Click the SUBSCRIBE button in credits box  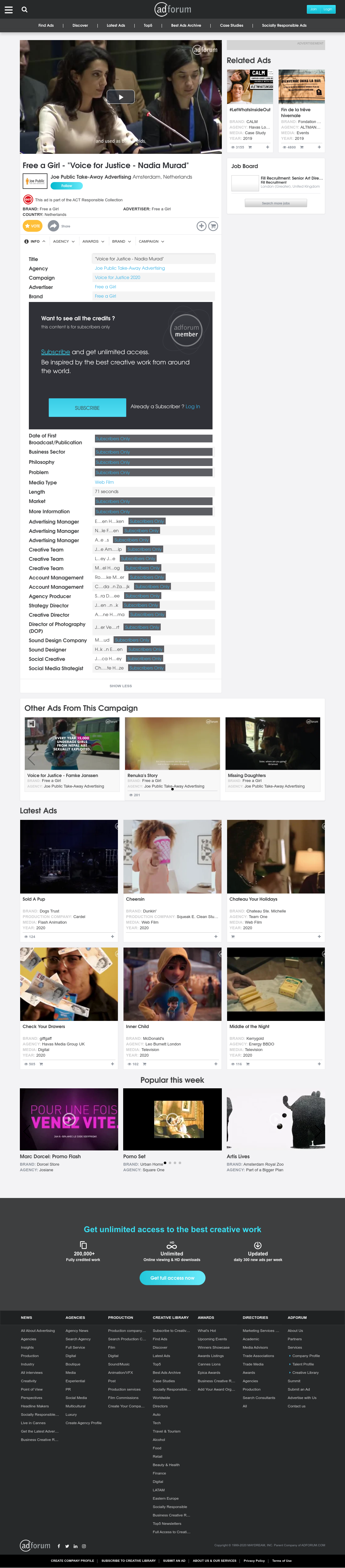pos(87,408)
